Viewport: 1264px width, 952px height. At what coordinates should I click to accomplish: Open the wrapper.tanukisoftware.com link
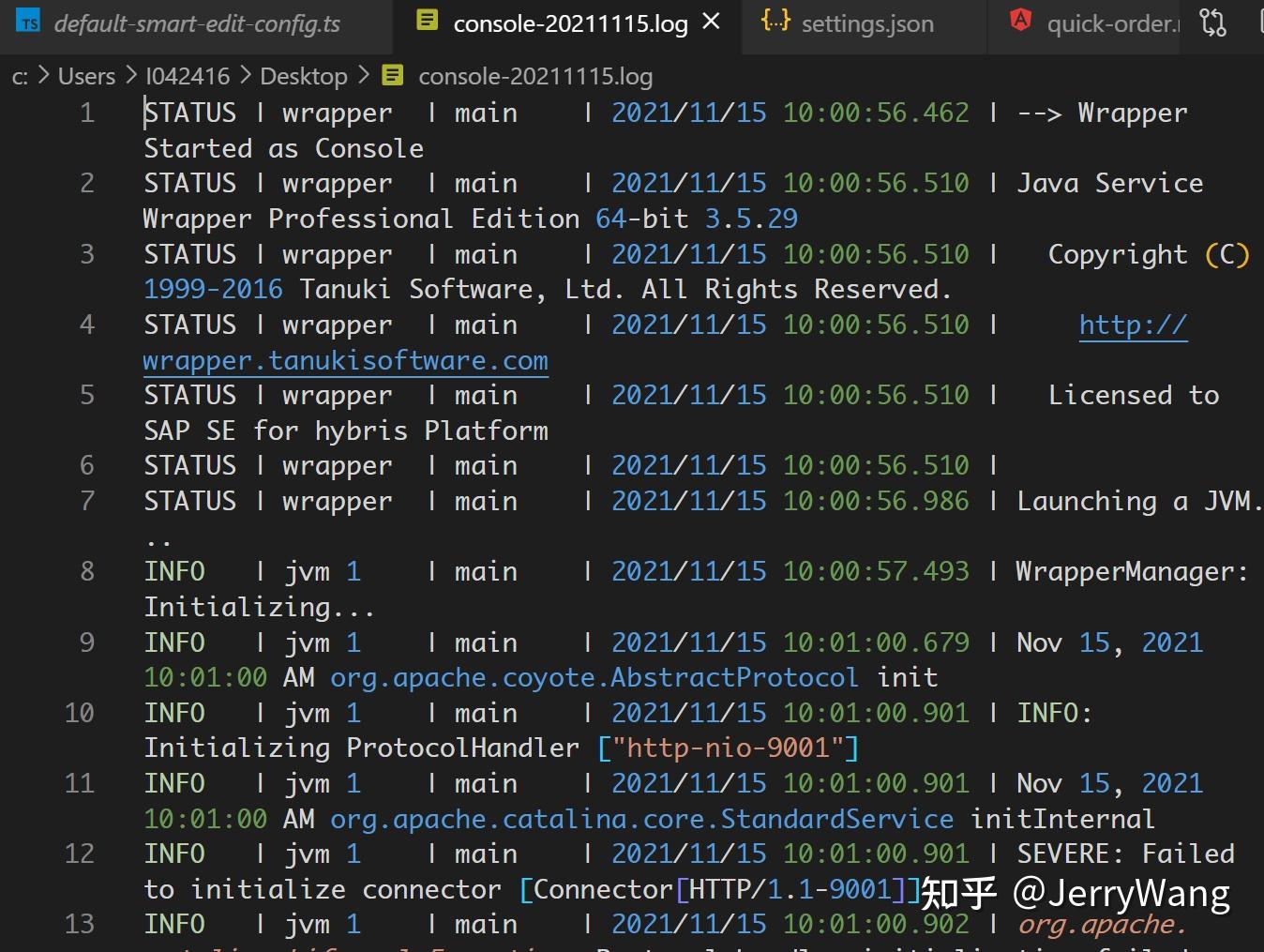point(345,360)
